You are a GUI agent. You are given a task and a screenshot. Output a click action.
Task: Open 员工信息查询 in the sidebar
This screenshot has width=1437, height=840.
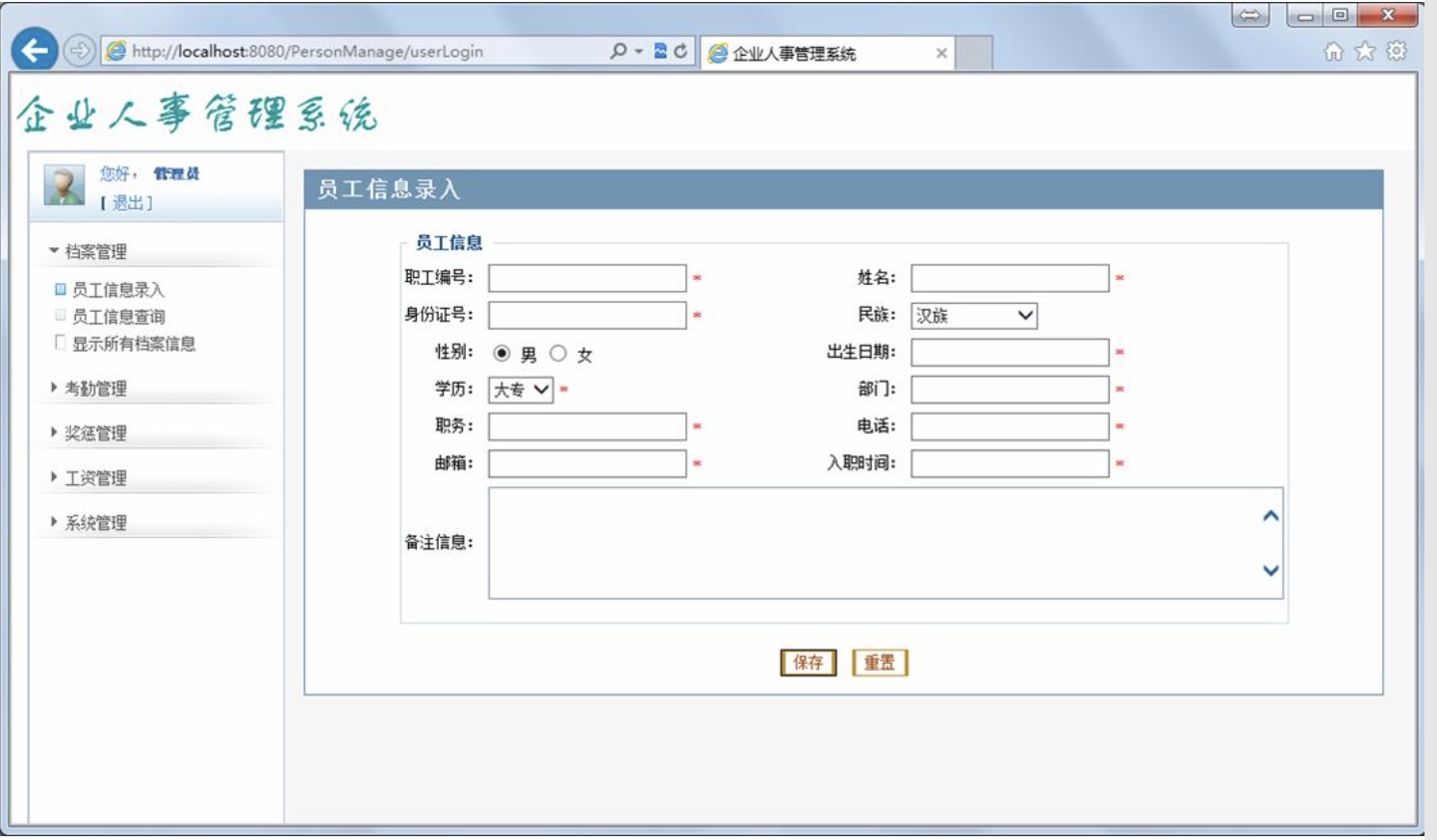point(118,317)
